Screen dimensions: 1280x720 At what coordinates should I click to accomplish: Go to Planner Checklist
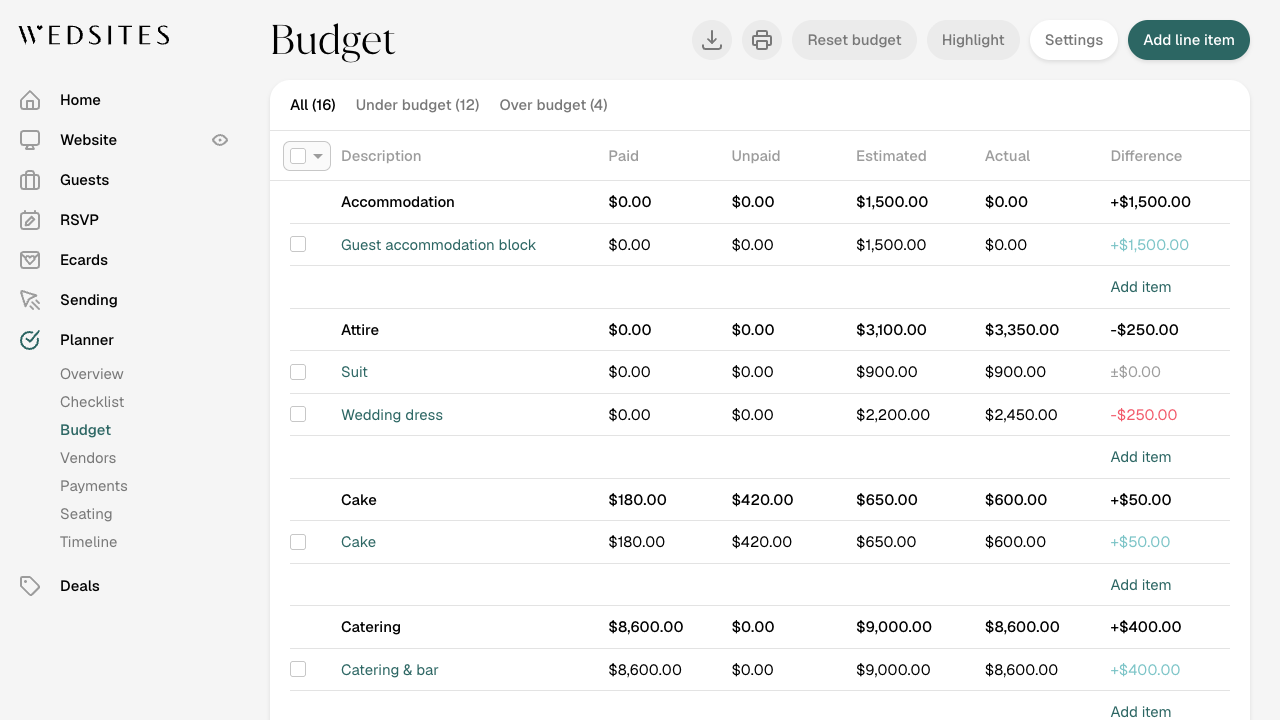92,402
